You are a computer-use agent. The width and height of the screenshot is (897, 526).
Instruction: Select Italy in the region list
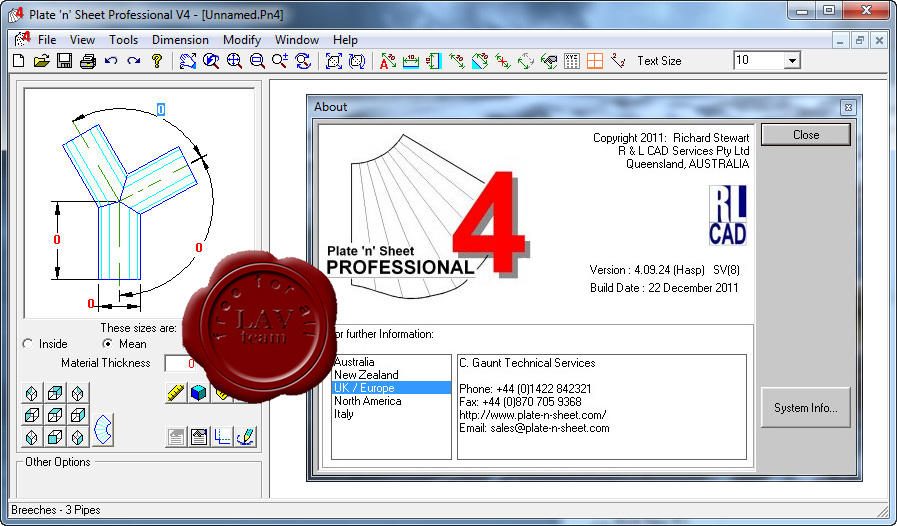[x=391, y=414]
